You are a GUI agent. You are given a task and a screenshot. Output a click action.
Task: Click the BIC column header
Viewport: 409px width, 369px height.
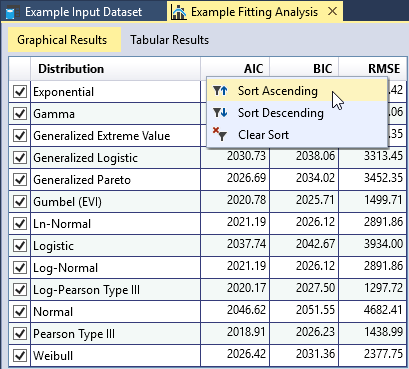point(304,69)
